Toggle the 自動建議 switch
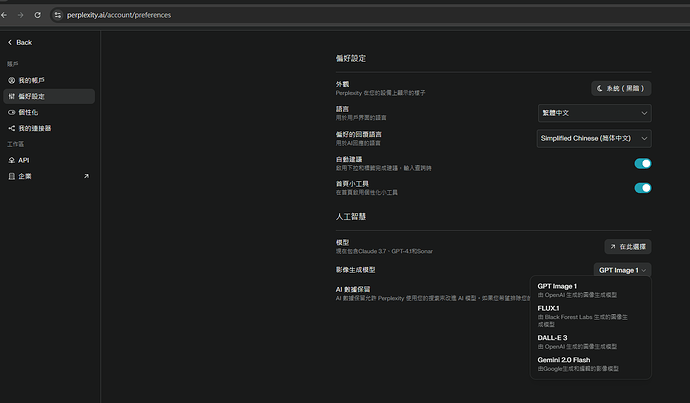 point(642,164)
